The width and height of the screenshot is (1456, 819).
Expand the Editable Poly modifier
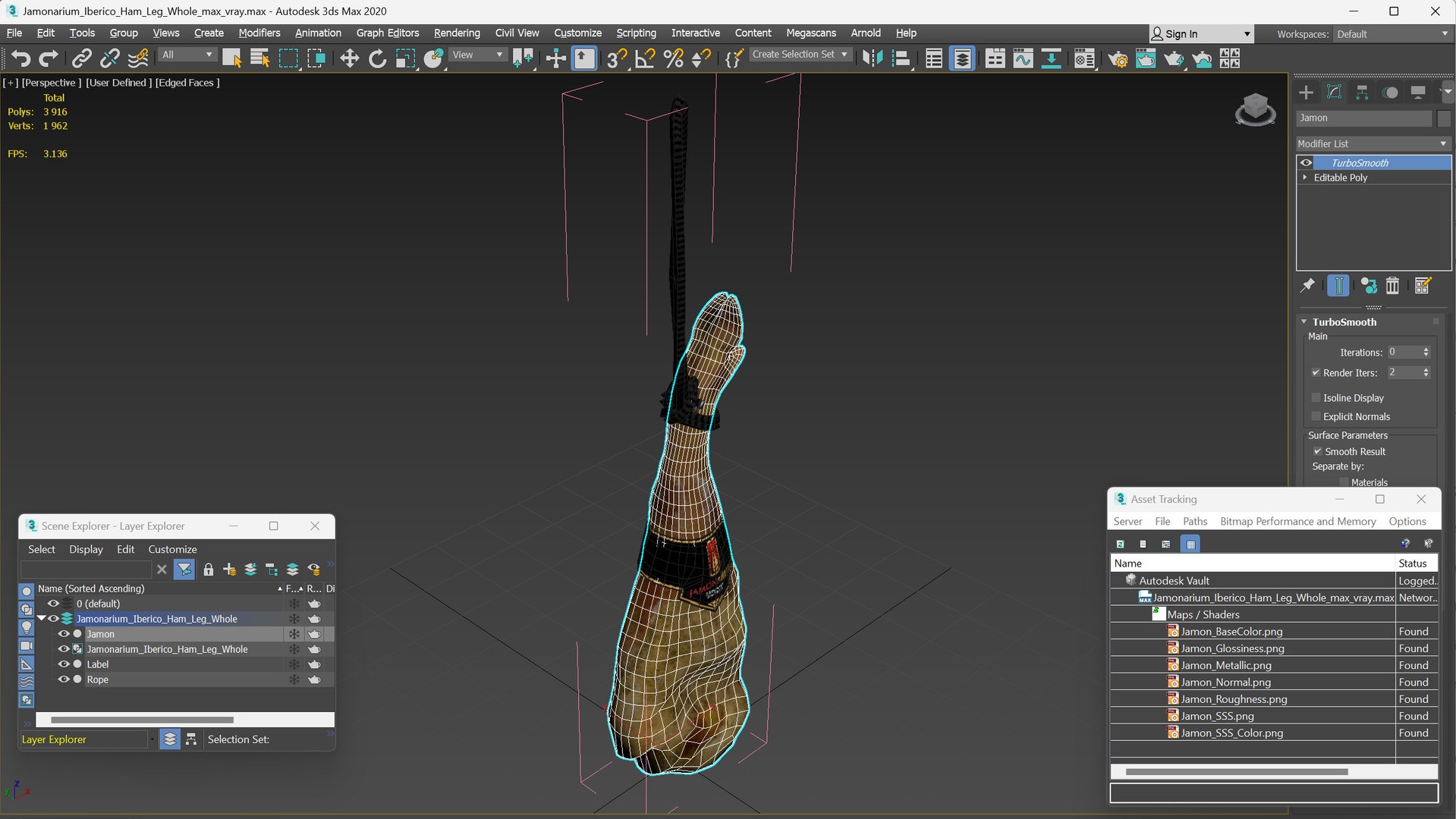(1305, 177)
